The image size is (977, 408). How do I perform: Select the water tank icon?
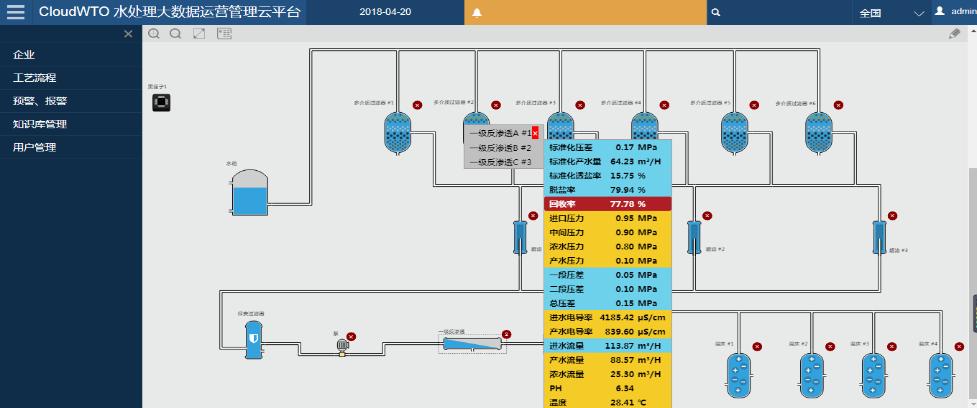click(x=249, y=192)
